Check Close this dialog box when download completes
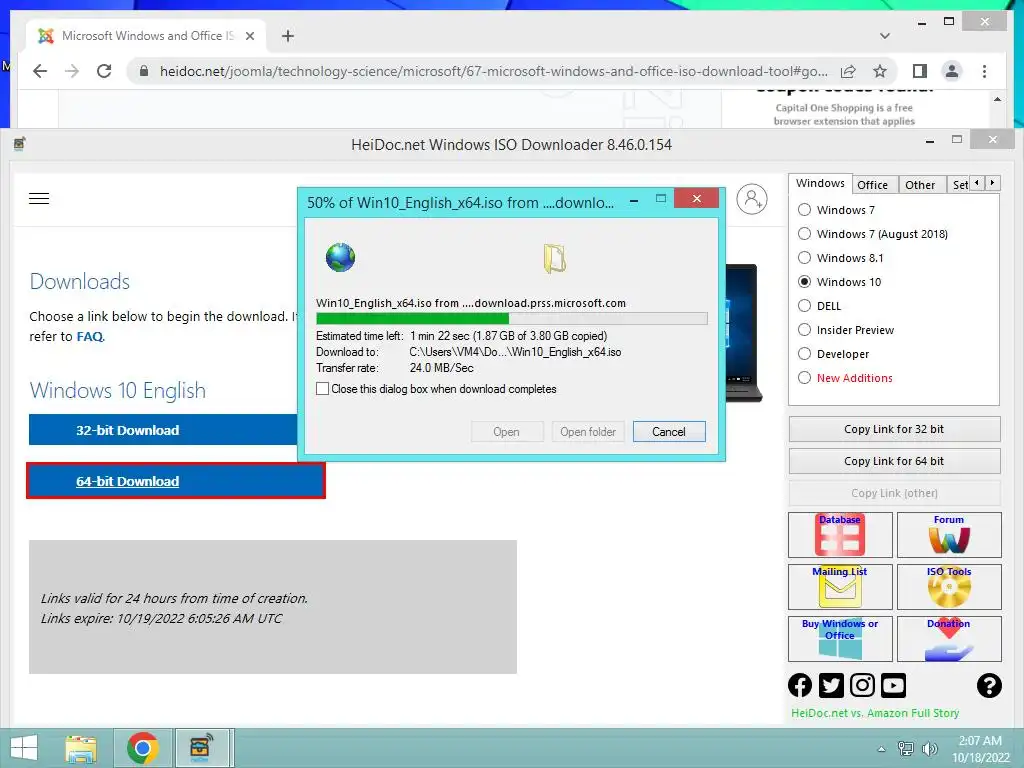This screenshot has width=1024, height=768. tap(323, 389)
